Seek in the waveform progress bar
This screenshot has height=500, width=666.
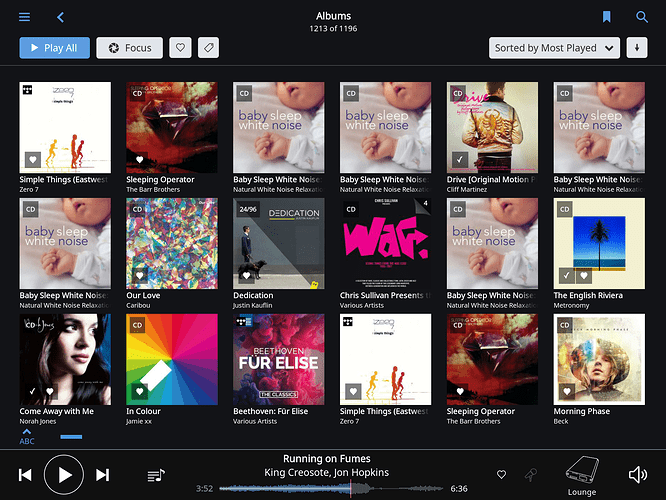pyautogui.click(x=331, y=489)
